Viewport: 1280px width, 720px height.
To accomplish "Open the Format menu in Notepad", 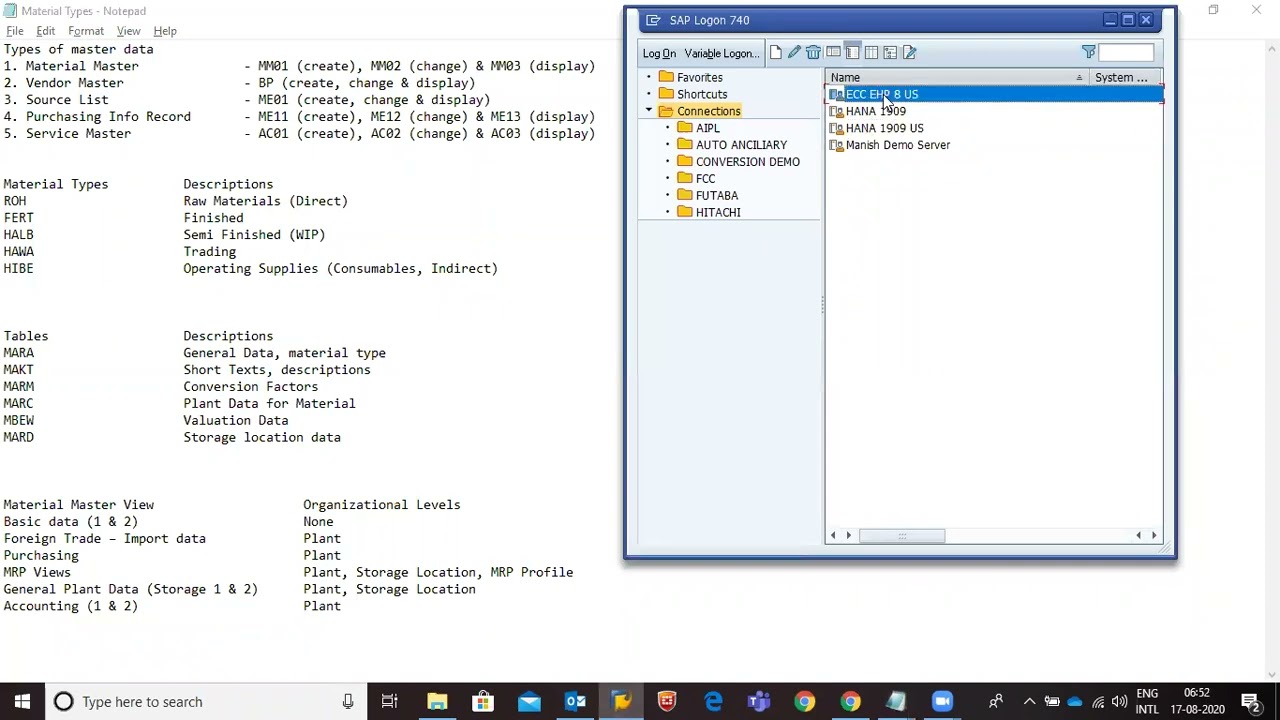I will [86, 31].
